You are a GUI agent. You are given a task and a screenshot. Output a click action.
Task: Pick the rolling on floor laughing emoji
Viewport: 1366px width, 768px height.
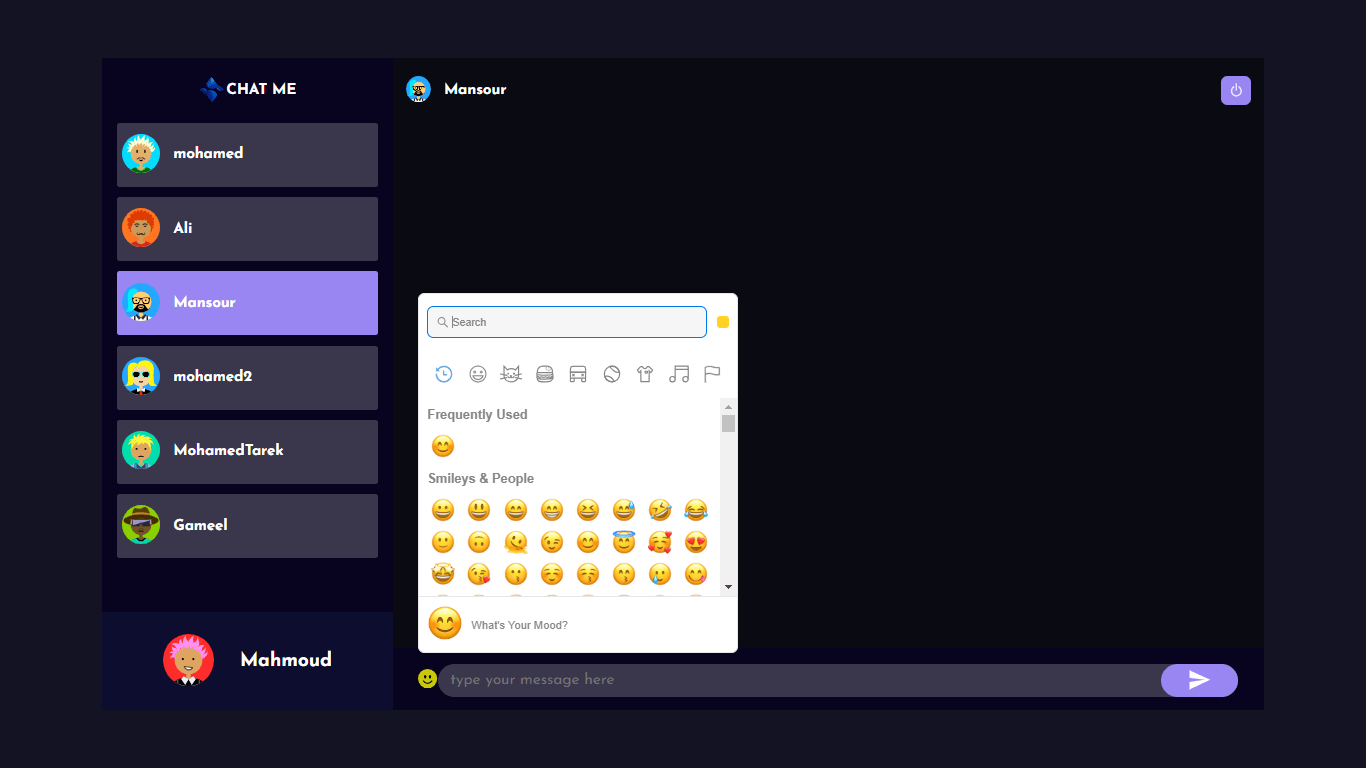pyautogui.click(x=660, y=510)
